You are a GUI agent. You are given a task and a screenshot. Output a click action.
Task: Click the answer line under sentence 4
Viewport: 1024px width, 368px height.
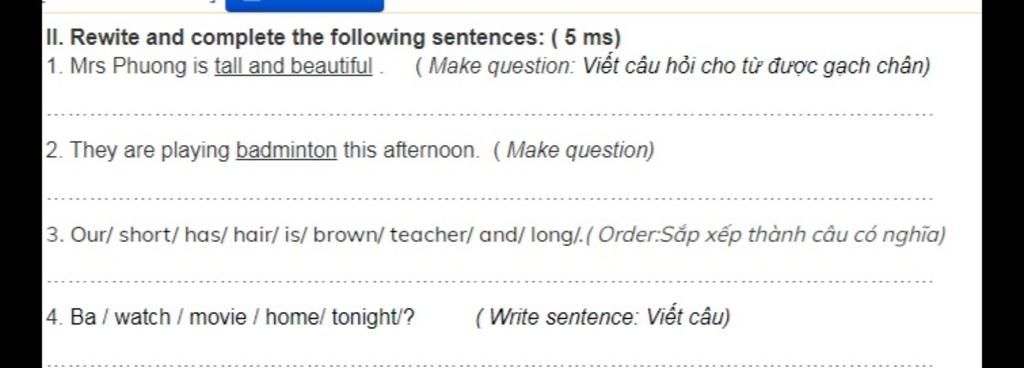491,365
